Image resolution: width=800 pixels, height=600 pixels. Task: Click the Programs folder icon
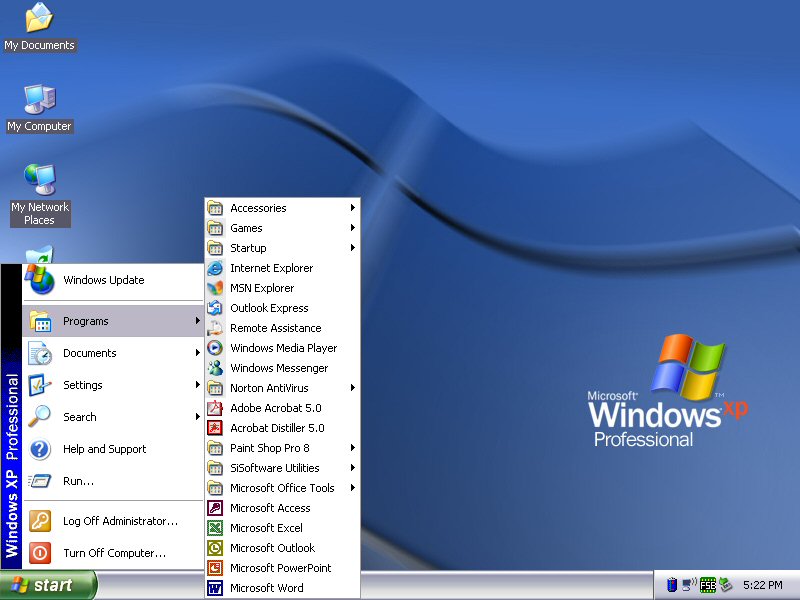click(x=40, y=321)
